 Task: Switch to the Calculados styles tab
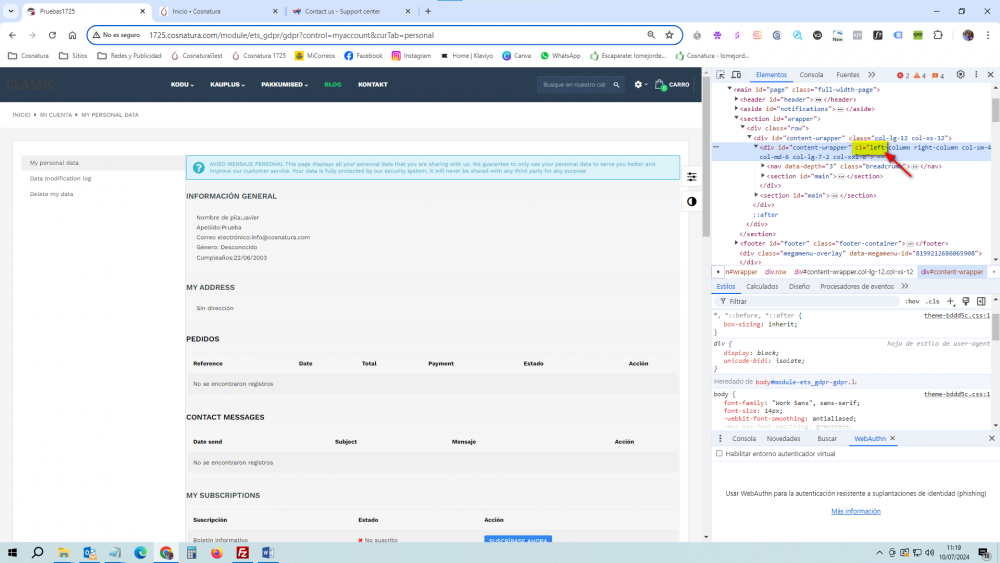(762, 286)
